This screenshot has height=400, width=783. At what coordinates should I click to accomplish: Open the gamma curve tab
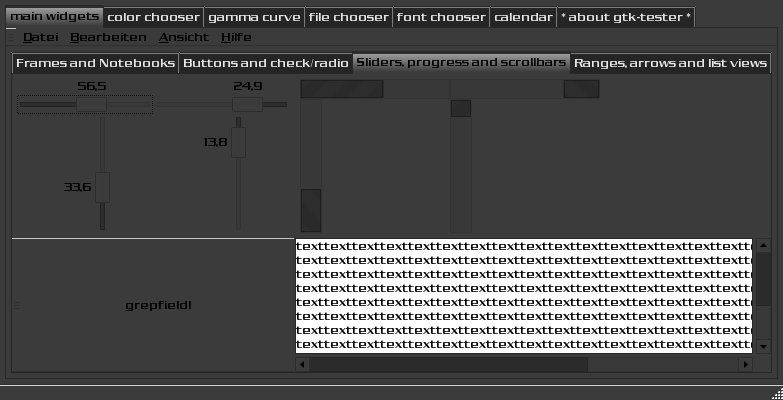[254, 17]
